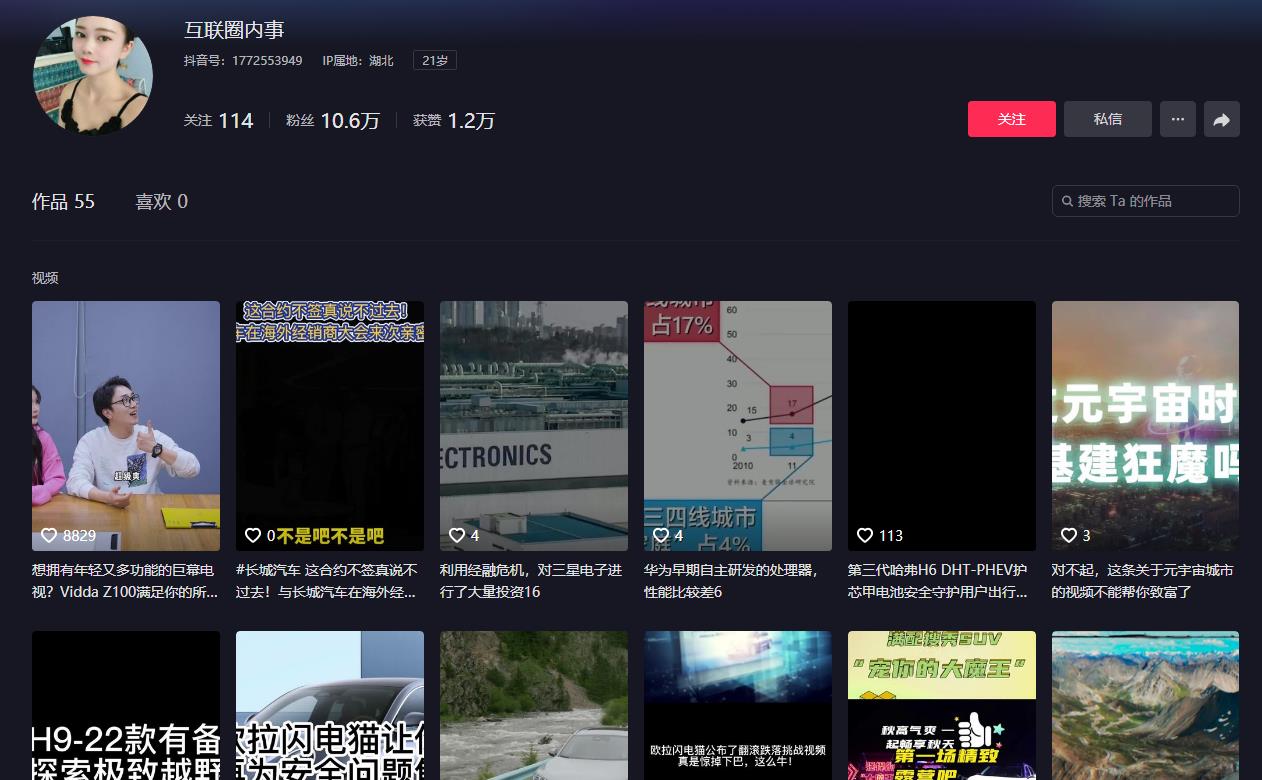Viewport: 1262px width, 780px height.
Task: Click the share arrow icon
Action: tap(1222, 119)
